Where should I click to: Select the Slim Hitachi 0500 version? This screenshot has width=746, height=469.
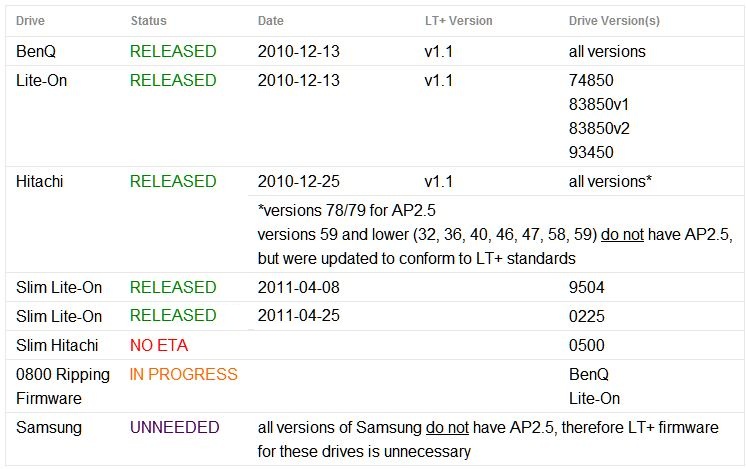pos(587,345)
